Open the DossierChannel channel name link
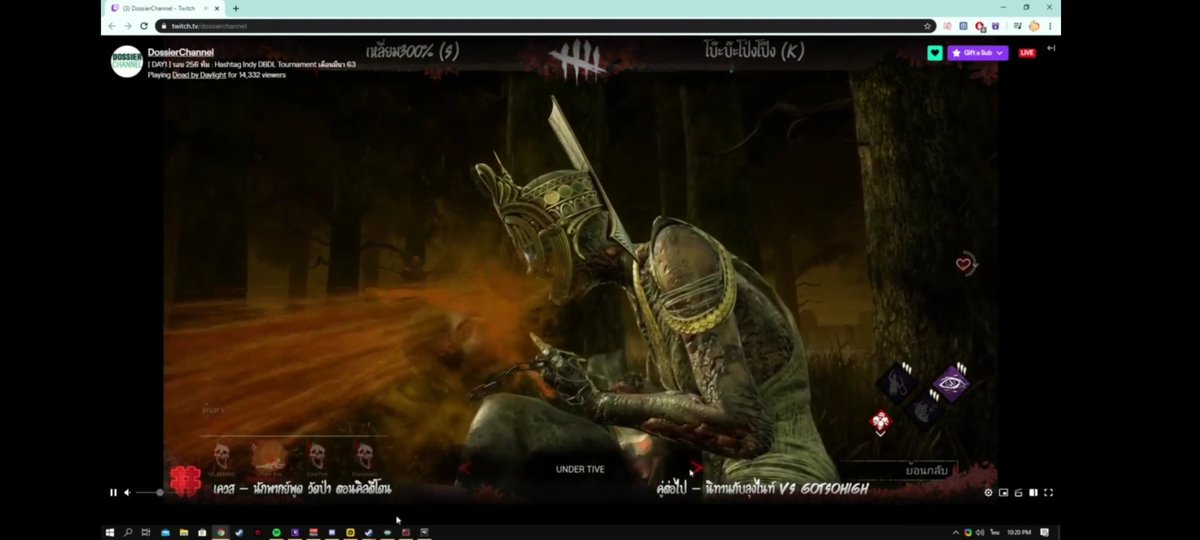Image resolution: width=1200 pixels, height=540 pixels. coord(181,52)
